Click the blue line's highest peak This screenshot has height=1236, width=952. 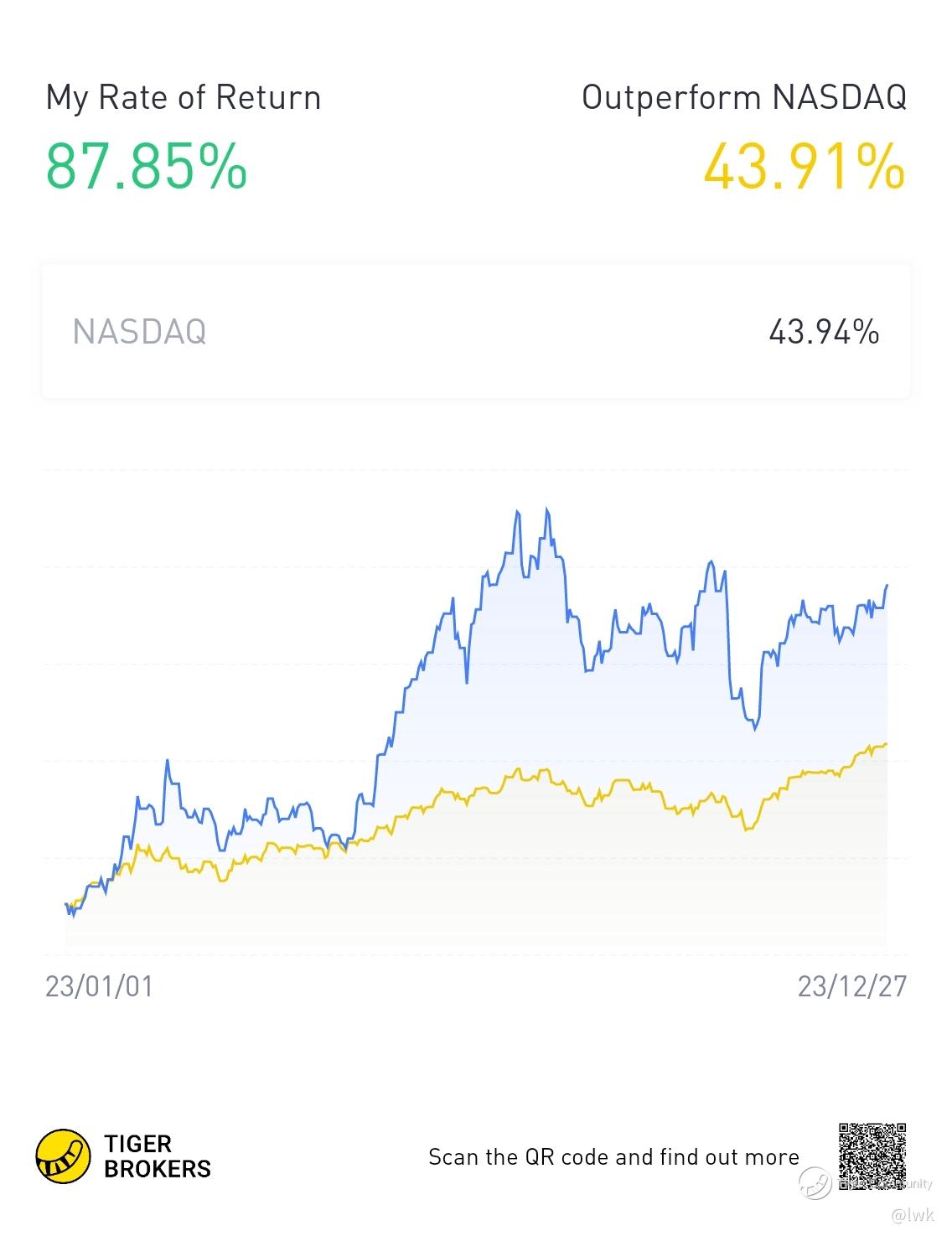(x=546, y=509)
